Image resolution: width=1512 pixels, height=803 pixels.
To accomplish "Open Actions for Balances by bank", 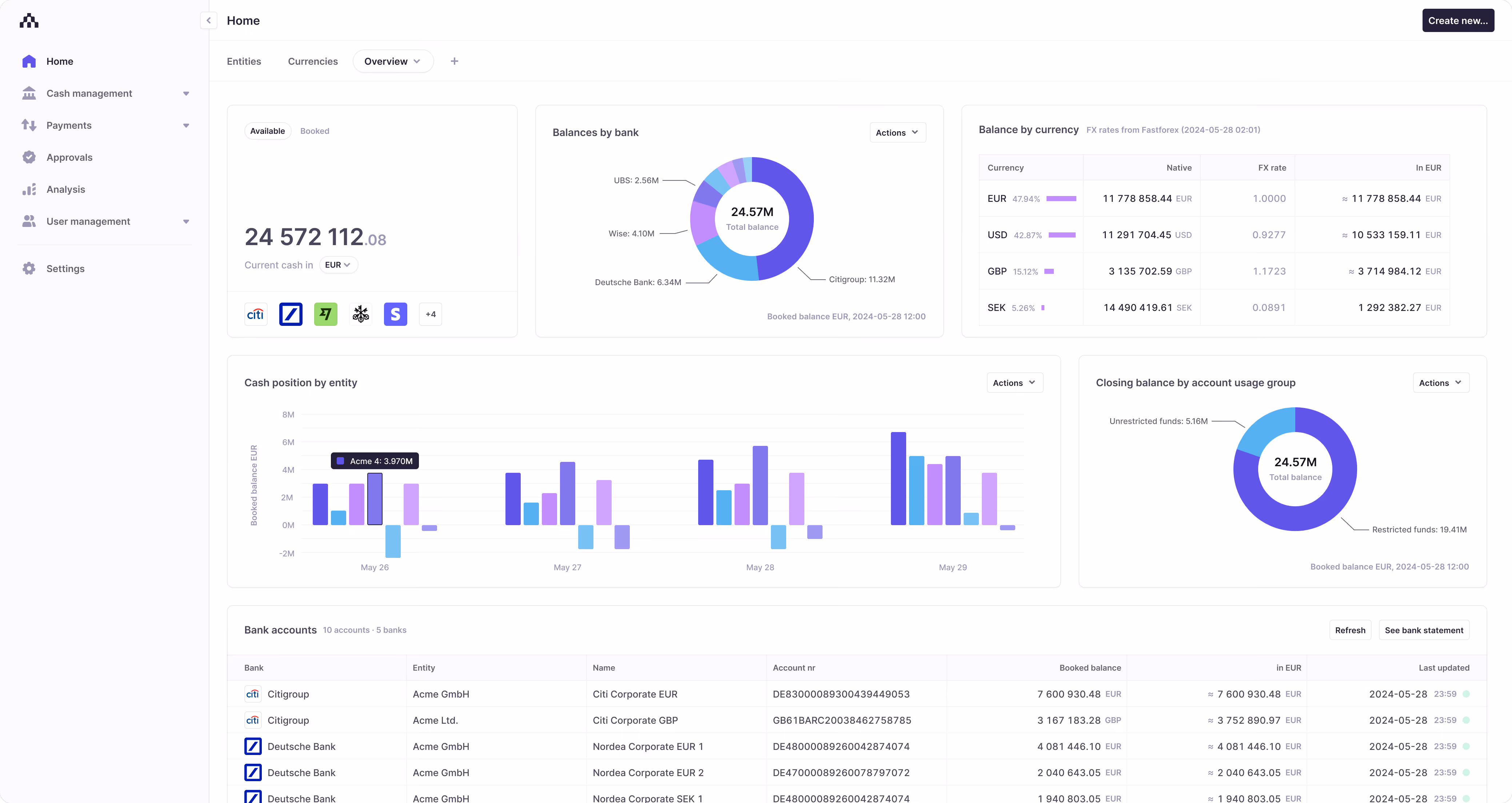I will [897, 132].
